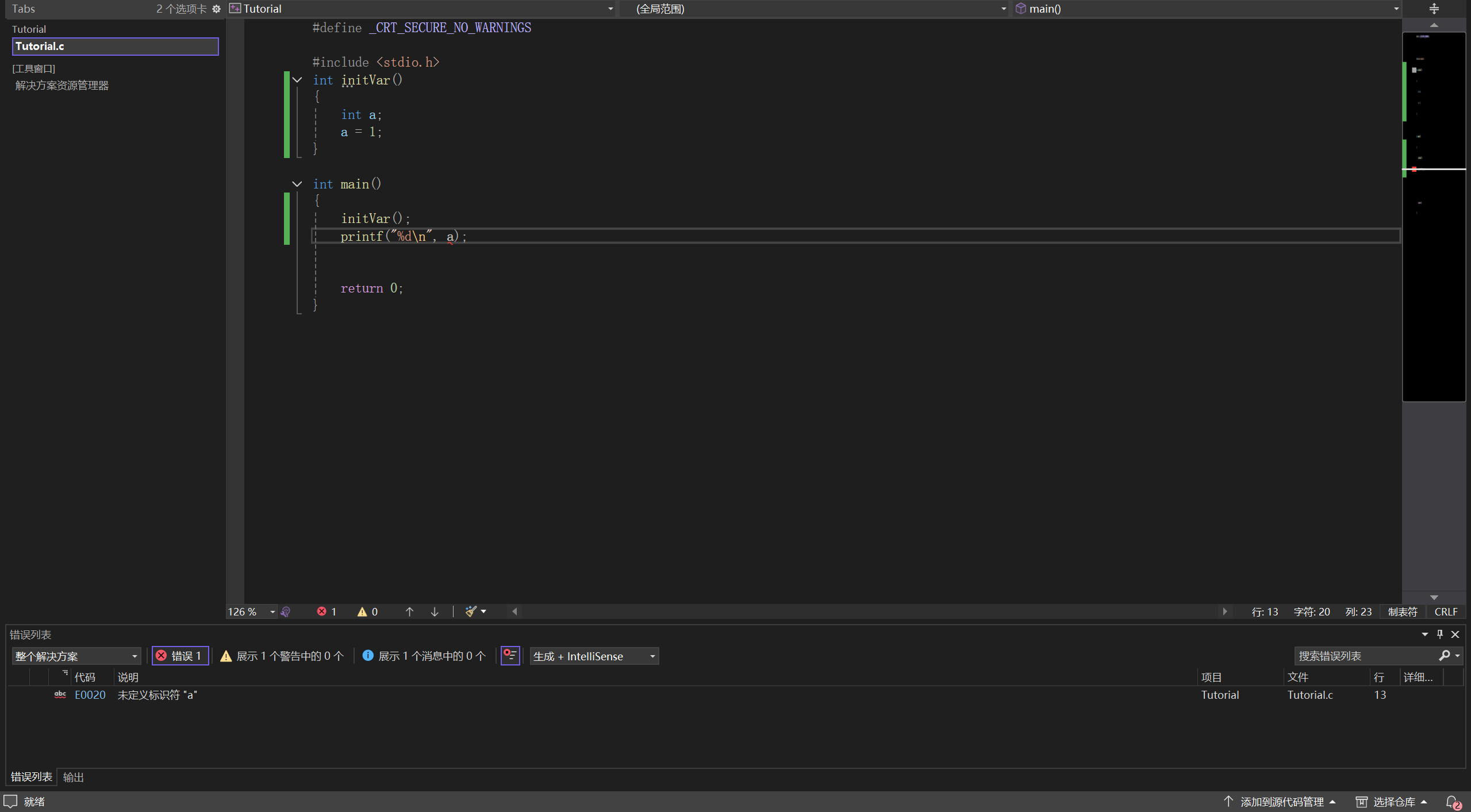Click the abc IntelliSense error icon
Viewport: 1471px width, 812px height.
(x=60, y=695)
